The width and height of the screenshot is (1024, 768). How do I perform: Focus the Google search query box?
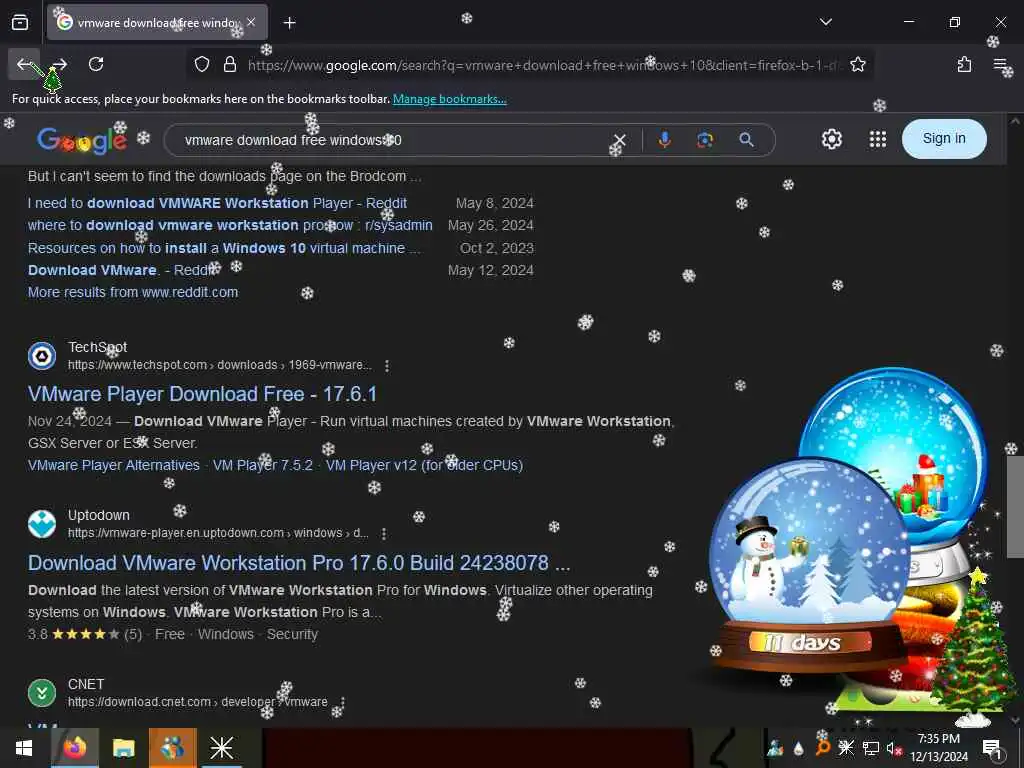392,140
